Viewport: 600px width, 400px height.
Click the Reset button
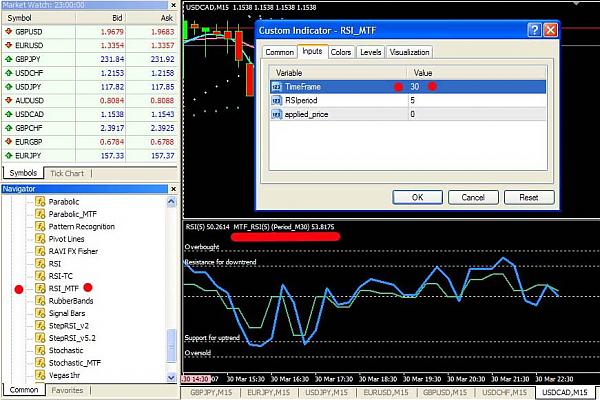529,198
